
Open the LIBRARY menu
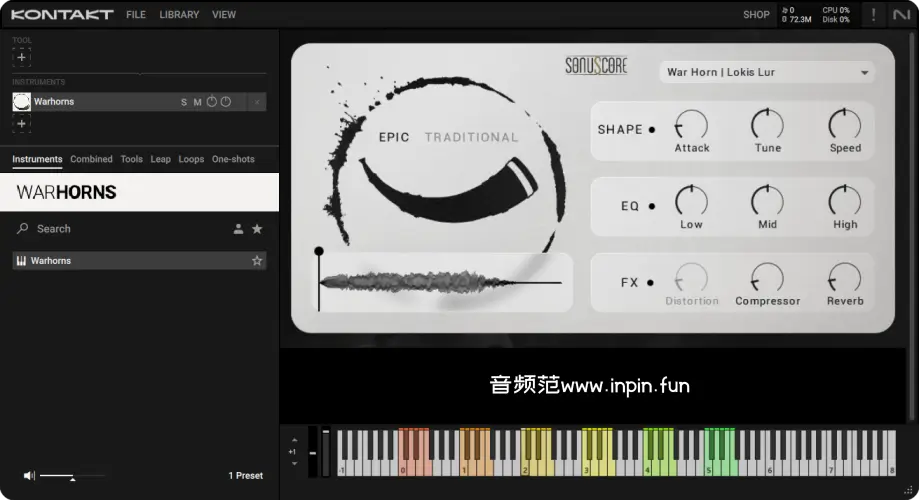[179, 15]
